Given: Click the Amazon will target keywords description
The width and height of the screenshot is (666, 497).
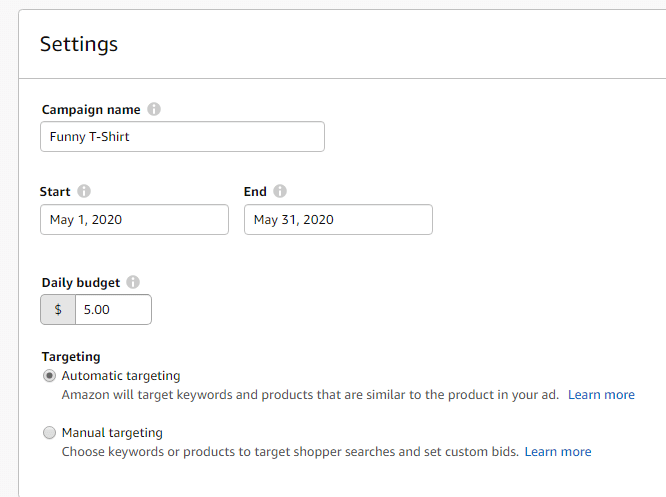Looking at the screenshot, I should point(310,395).
